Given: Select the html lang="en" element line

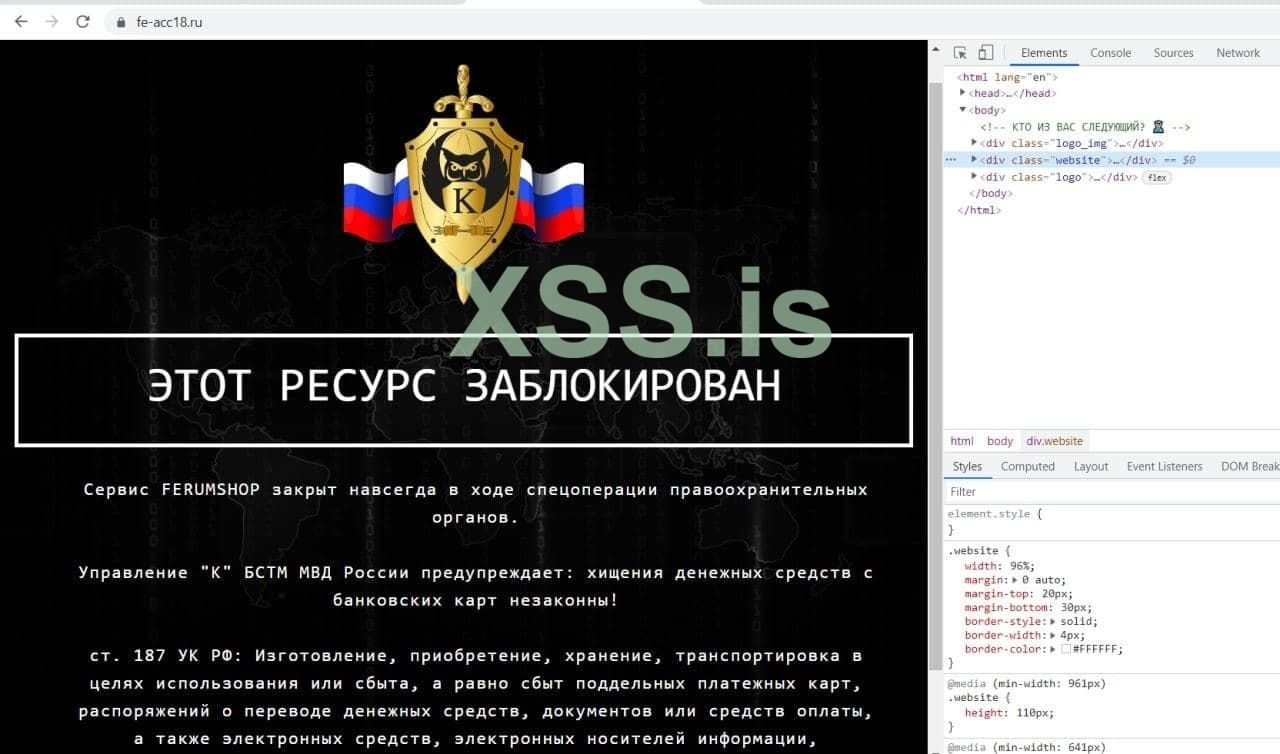Looking at the screenshot, I should pyautogui.click(x=1007, y=77).
